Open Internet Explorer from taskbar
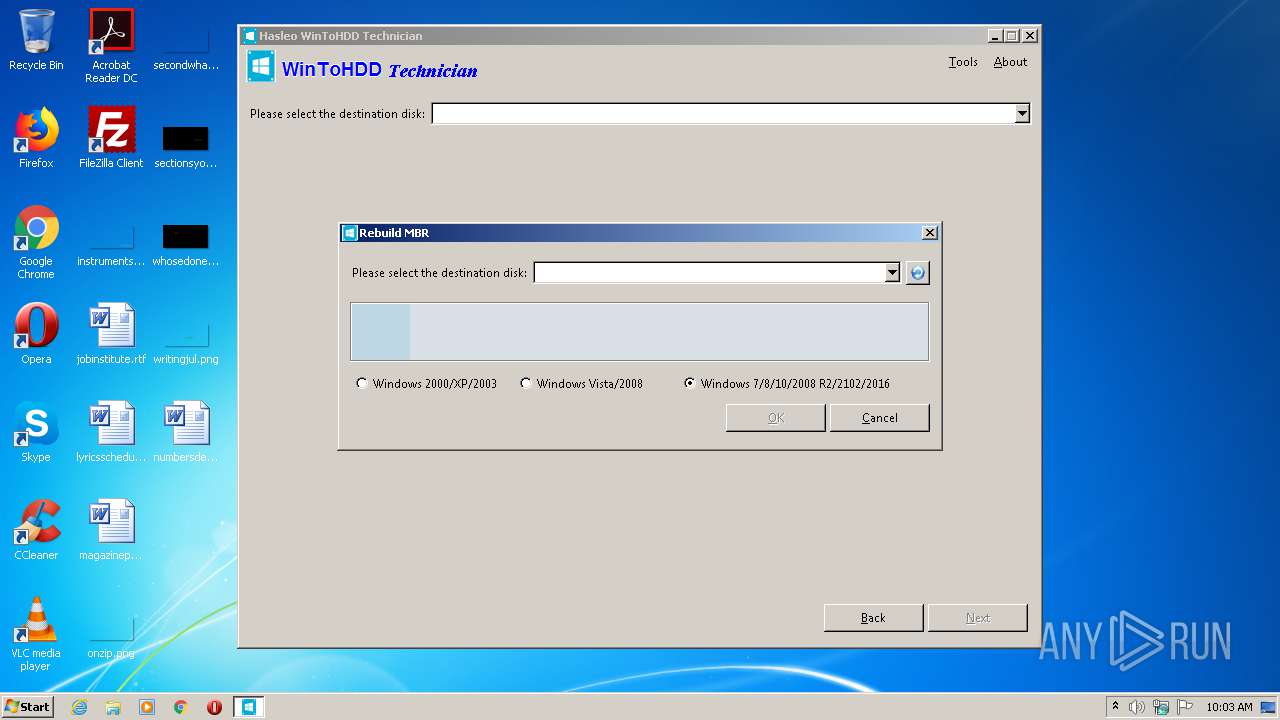The width and height of the screenshot is (1280, 720). coord(79,707)
